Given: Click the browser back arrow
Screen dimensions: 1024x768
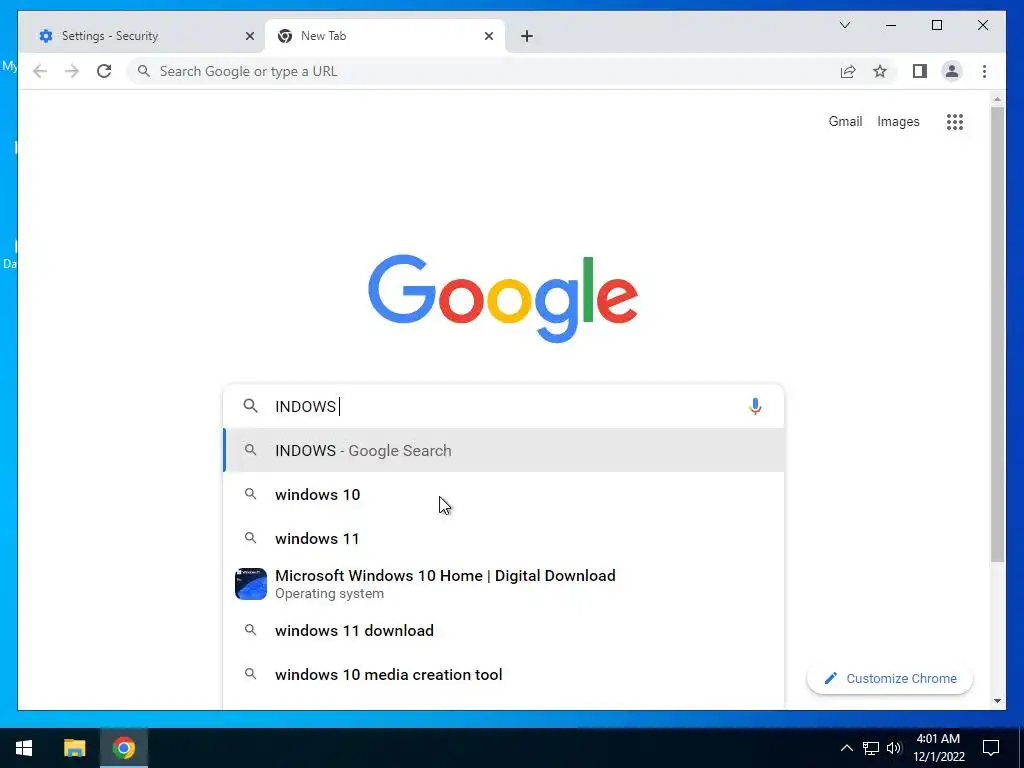Looking at the screenshot, I should (x=40, y=71).
